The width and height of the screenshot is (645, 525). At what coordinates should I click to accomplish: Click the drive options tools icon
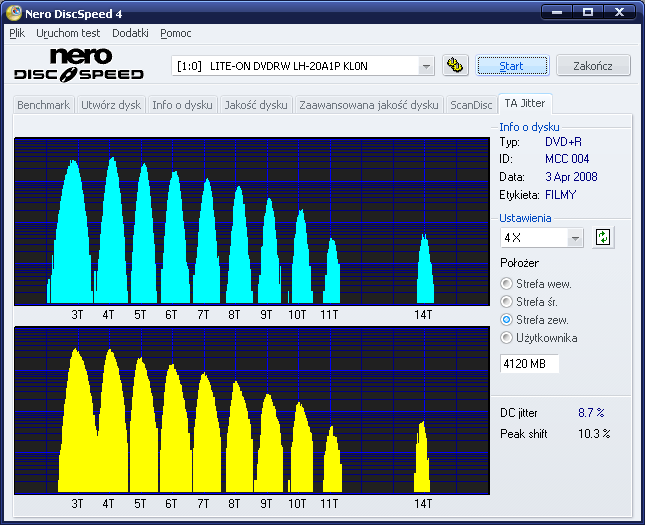455,65
